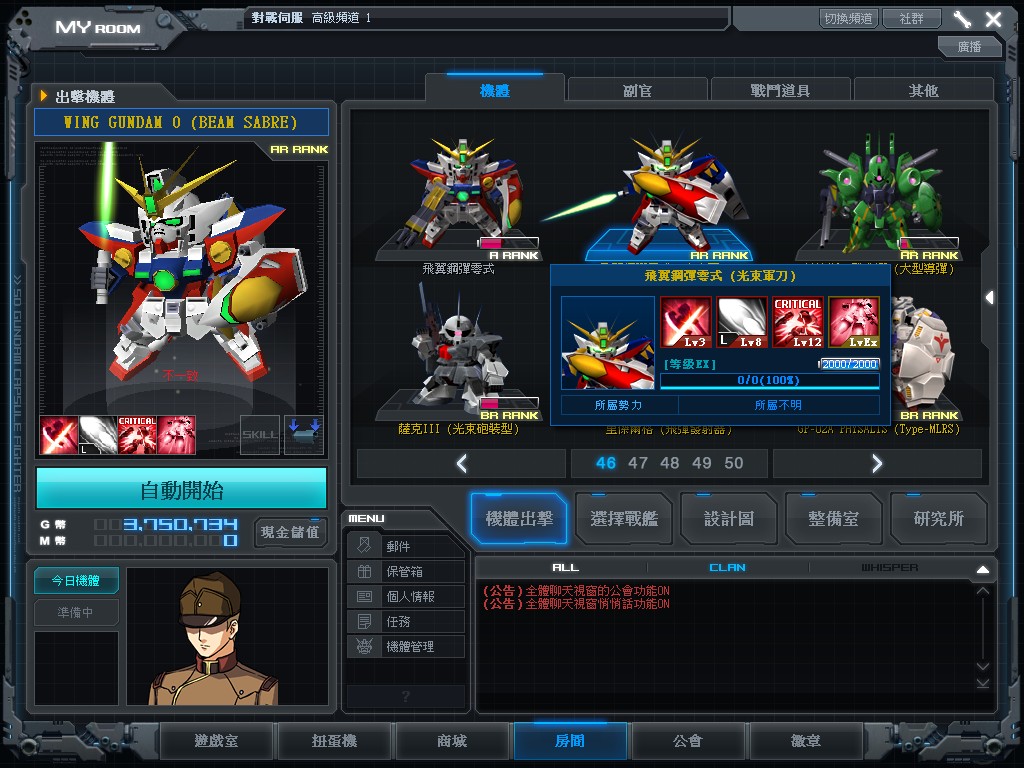Jump to unit page 47
The image size is (1024, 768).
[638, 463]
